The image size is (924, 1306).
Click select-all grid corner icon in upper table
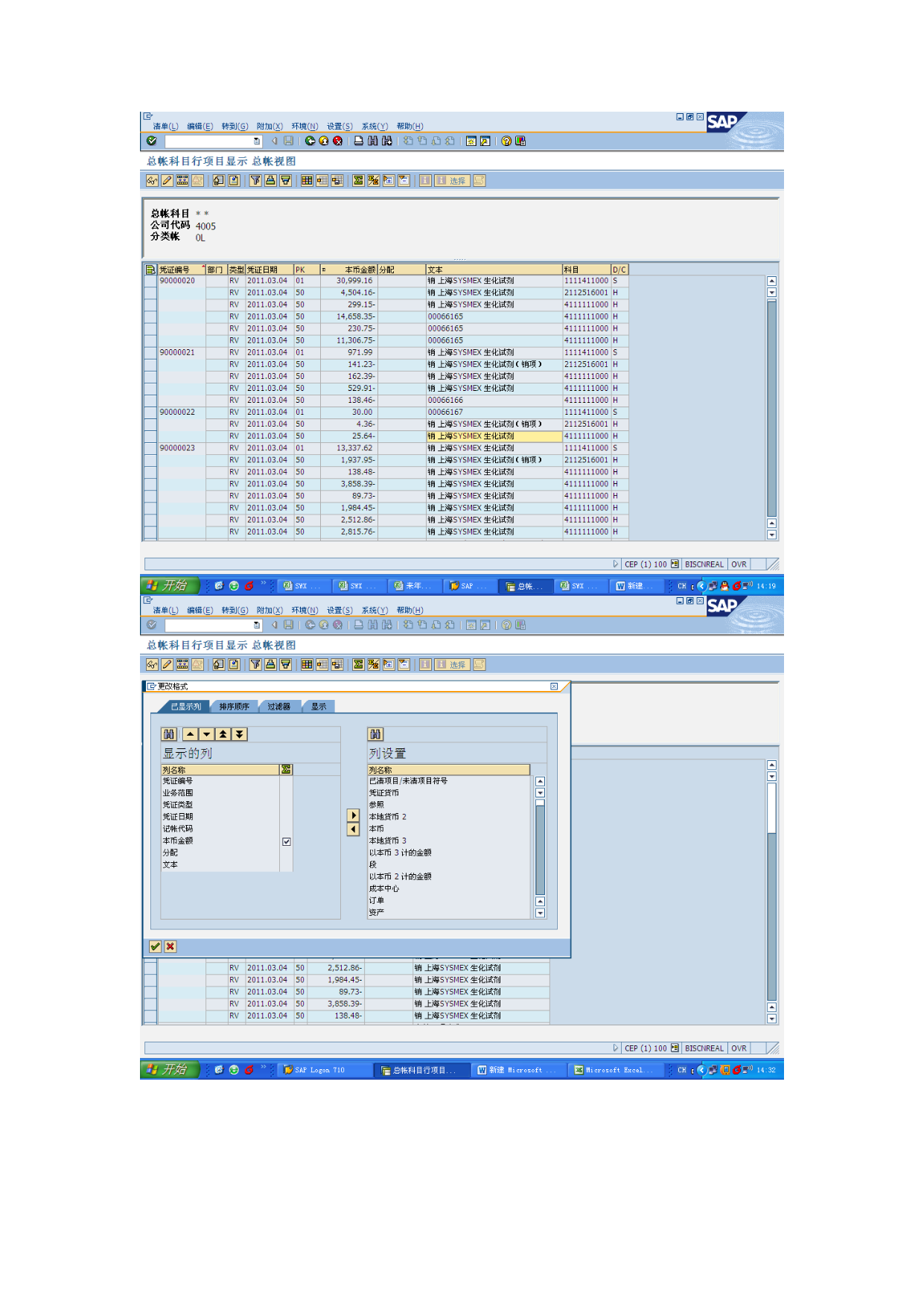(150, 270)
